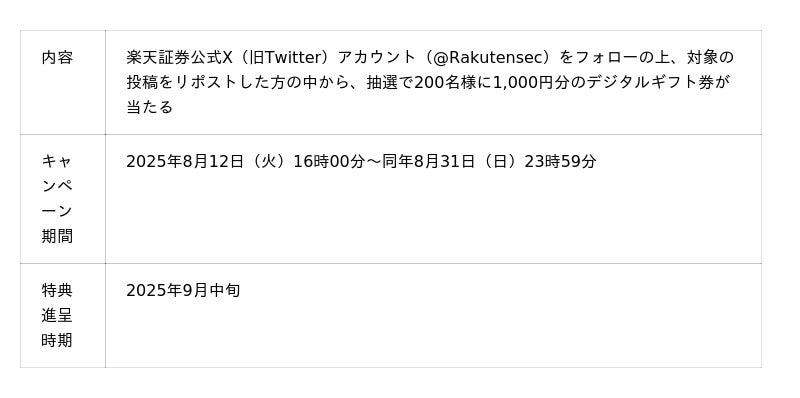Click the 2025年9月中旬 delivery date

pos(183,291)
